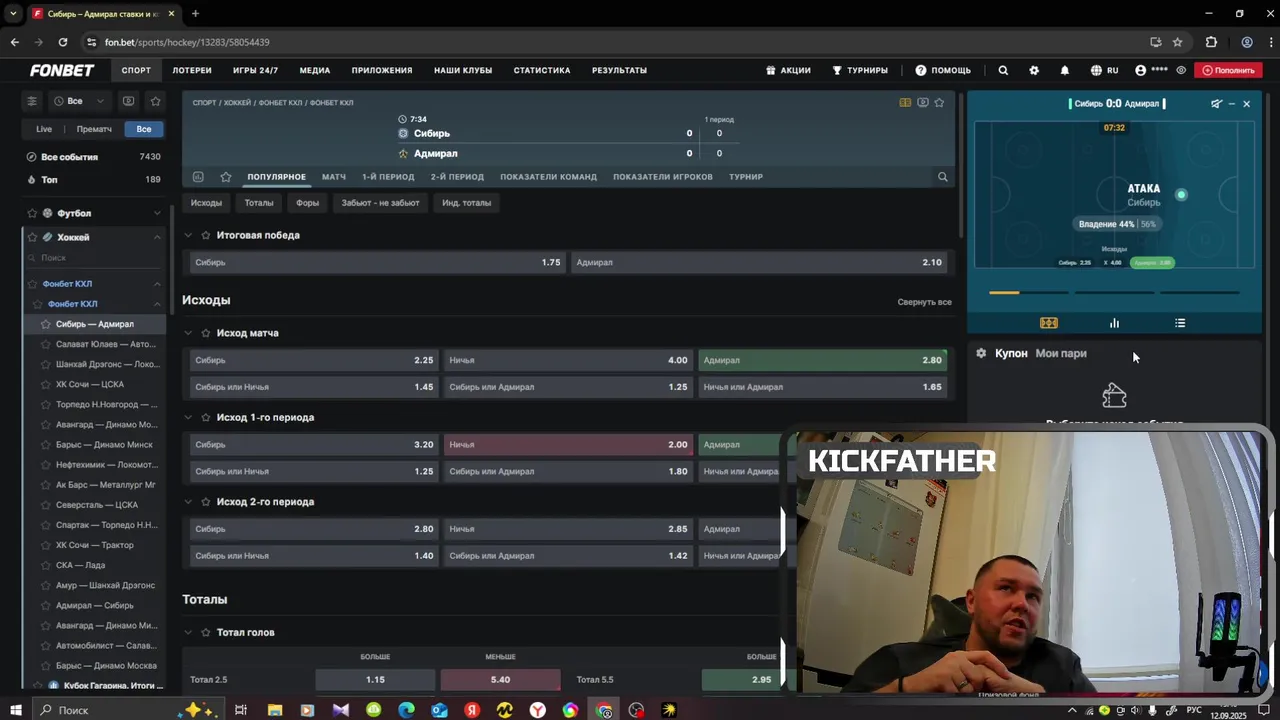Switch sidebar filter to Прематч
The height and width of the screenshot is (720, 1280).
pos(94,129)
